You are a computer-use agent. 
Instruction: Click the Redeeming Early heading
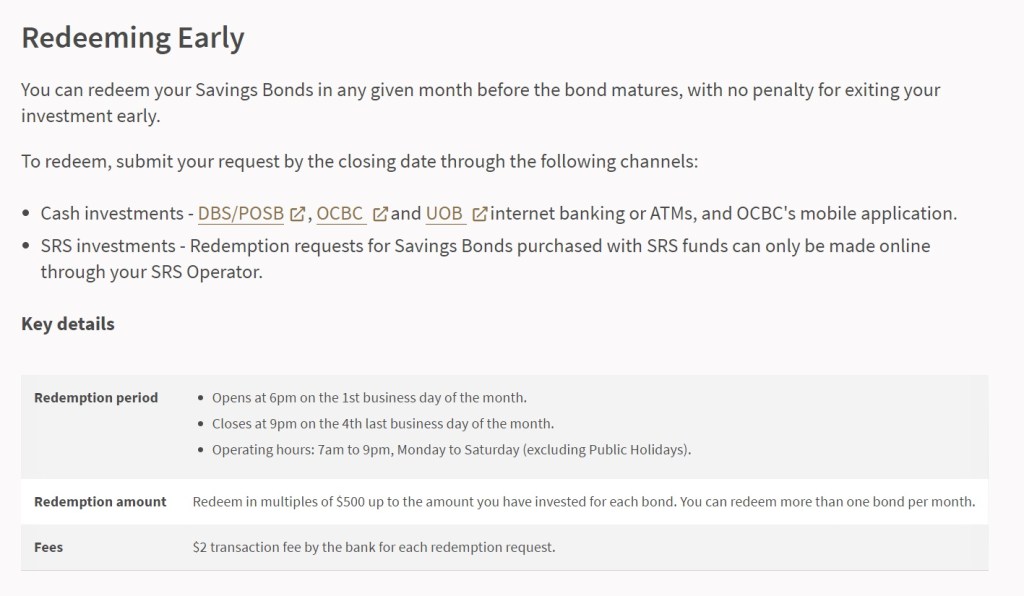pyautogui.click(x=133, y=38)
